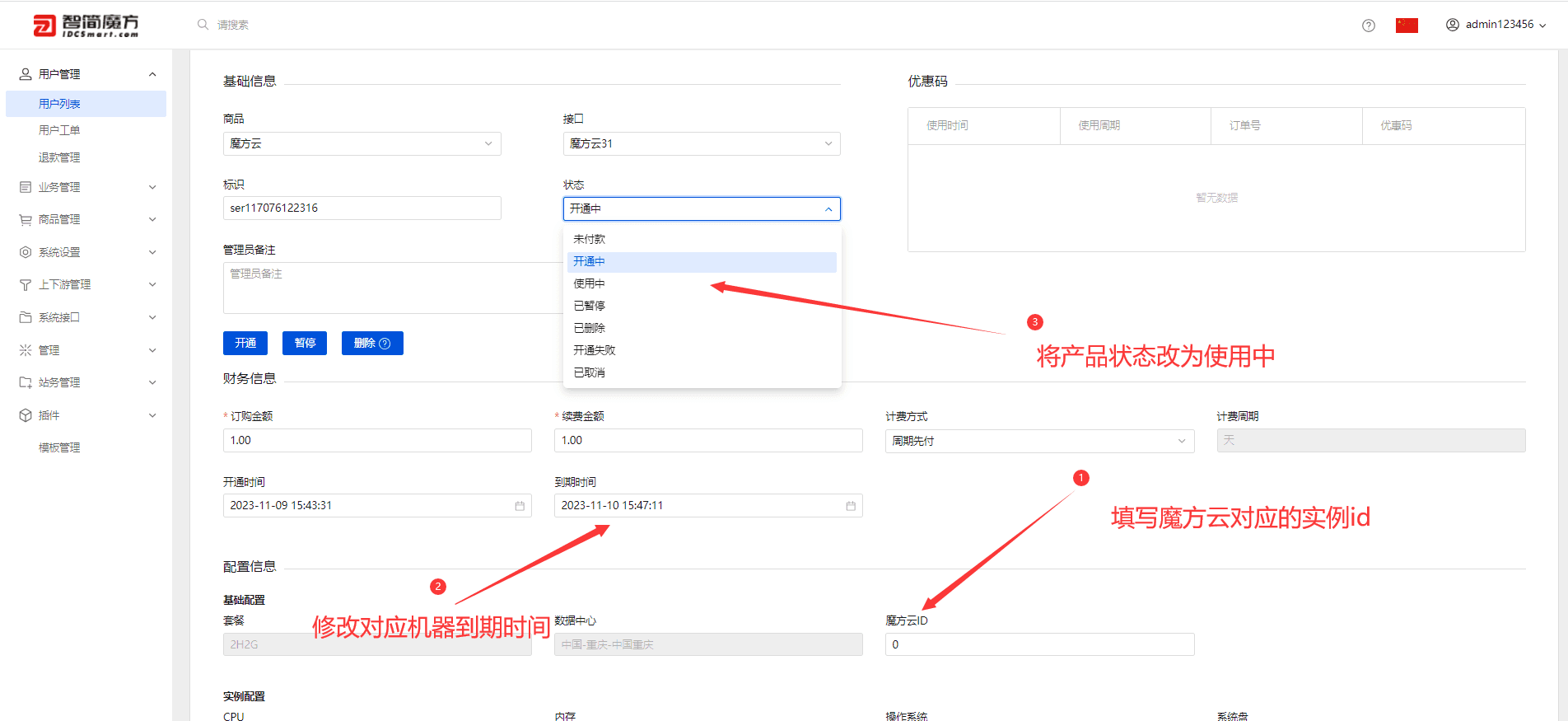Open the 商品 魔方云 dropdown
The width and height of the screenshot is (1568, 721).
coord(362,143)
